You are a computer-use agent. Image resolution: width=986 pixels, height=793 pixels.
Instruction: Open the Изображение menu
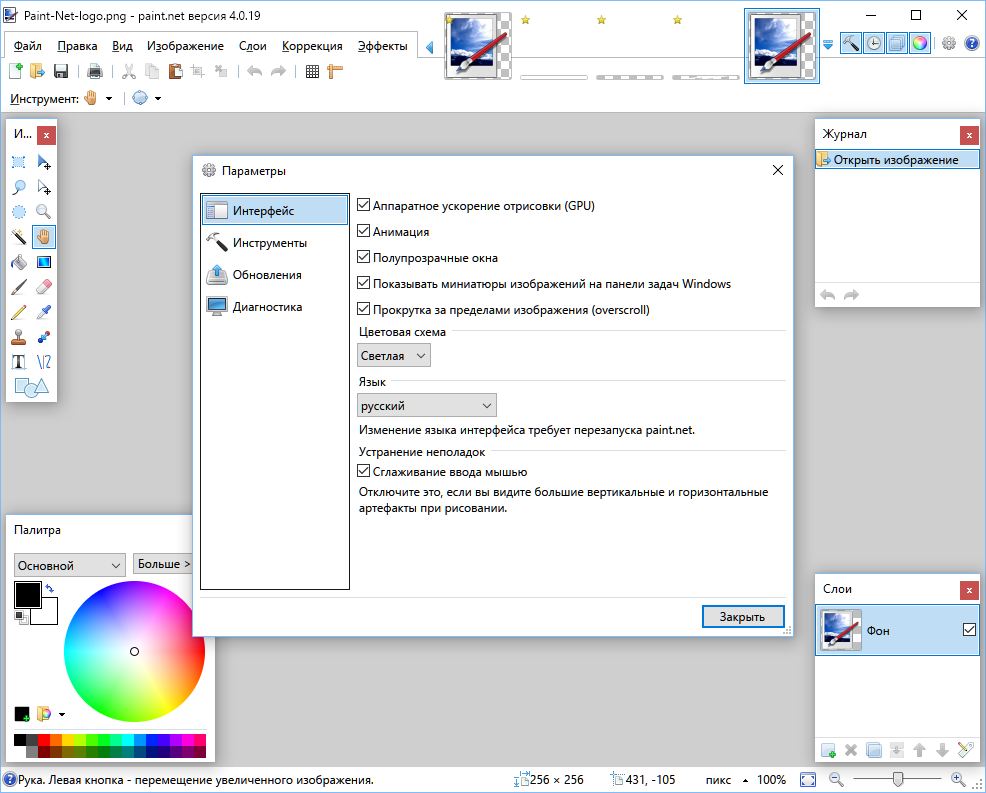[186, 46]
